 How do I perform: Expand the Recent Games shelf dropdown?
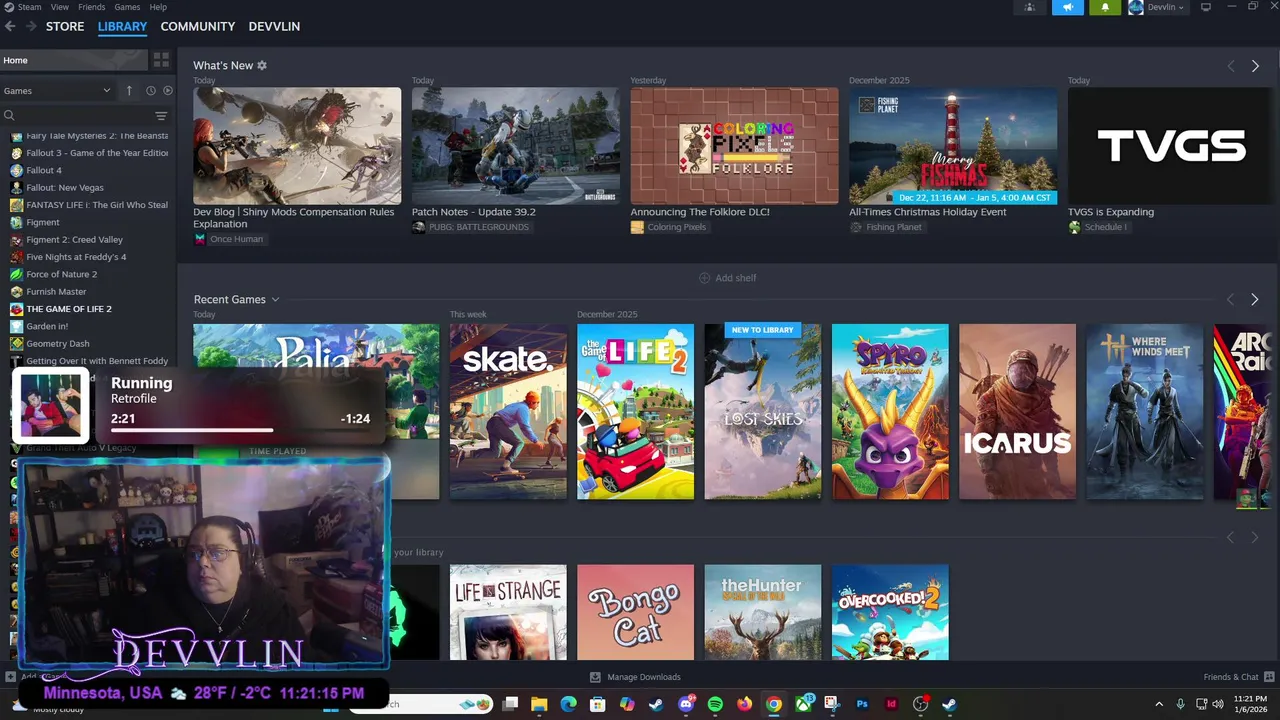pyautogui.click(x=275, y=299)
